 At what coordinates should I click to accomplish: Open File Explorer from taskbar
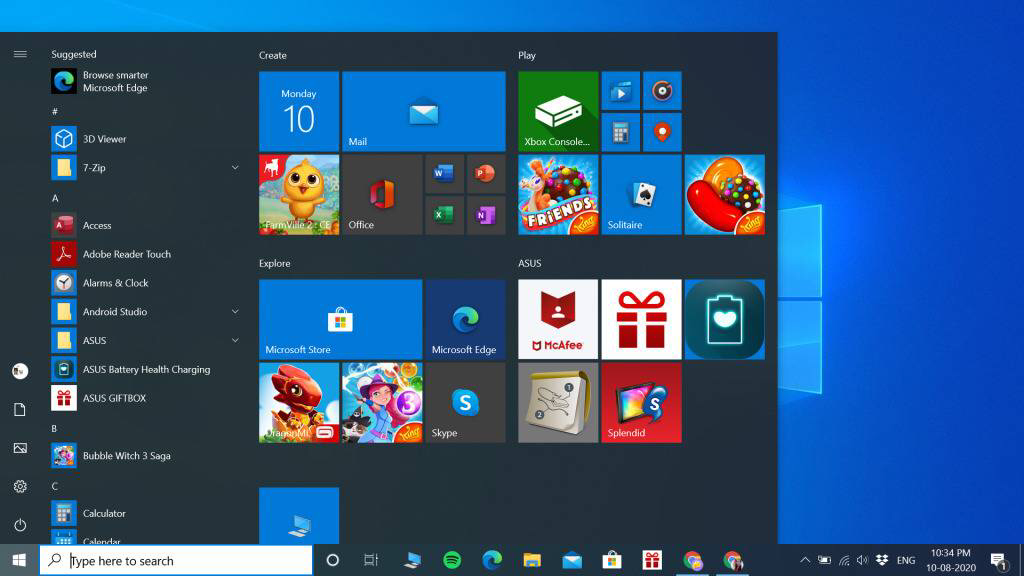click(532, 560)
